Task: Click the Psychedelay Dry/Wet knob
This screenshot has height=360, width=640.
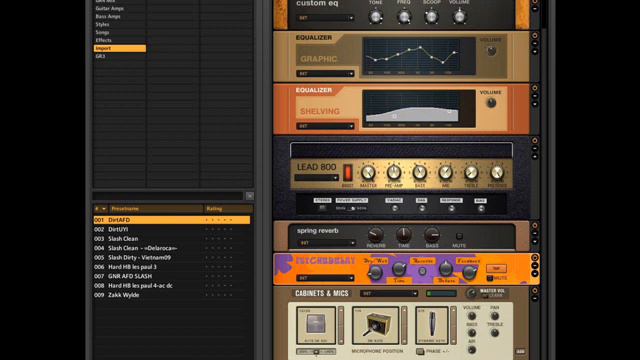Action: tap(376, 272)
